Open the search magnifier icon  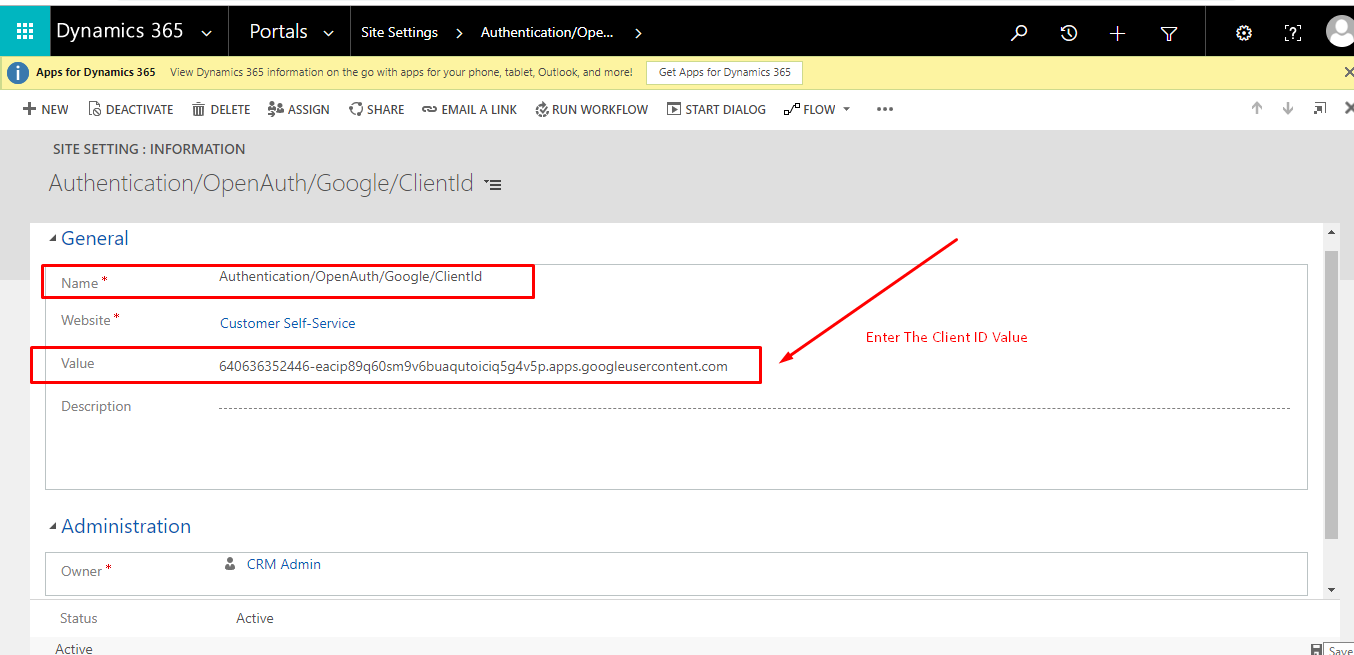point(1019,33)
